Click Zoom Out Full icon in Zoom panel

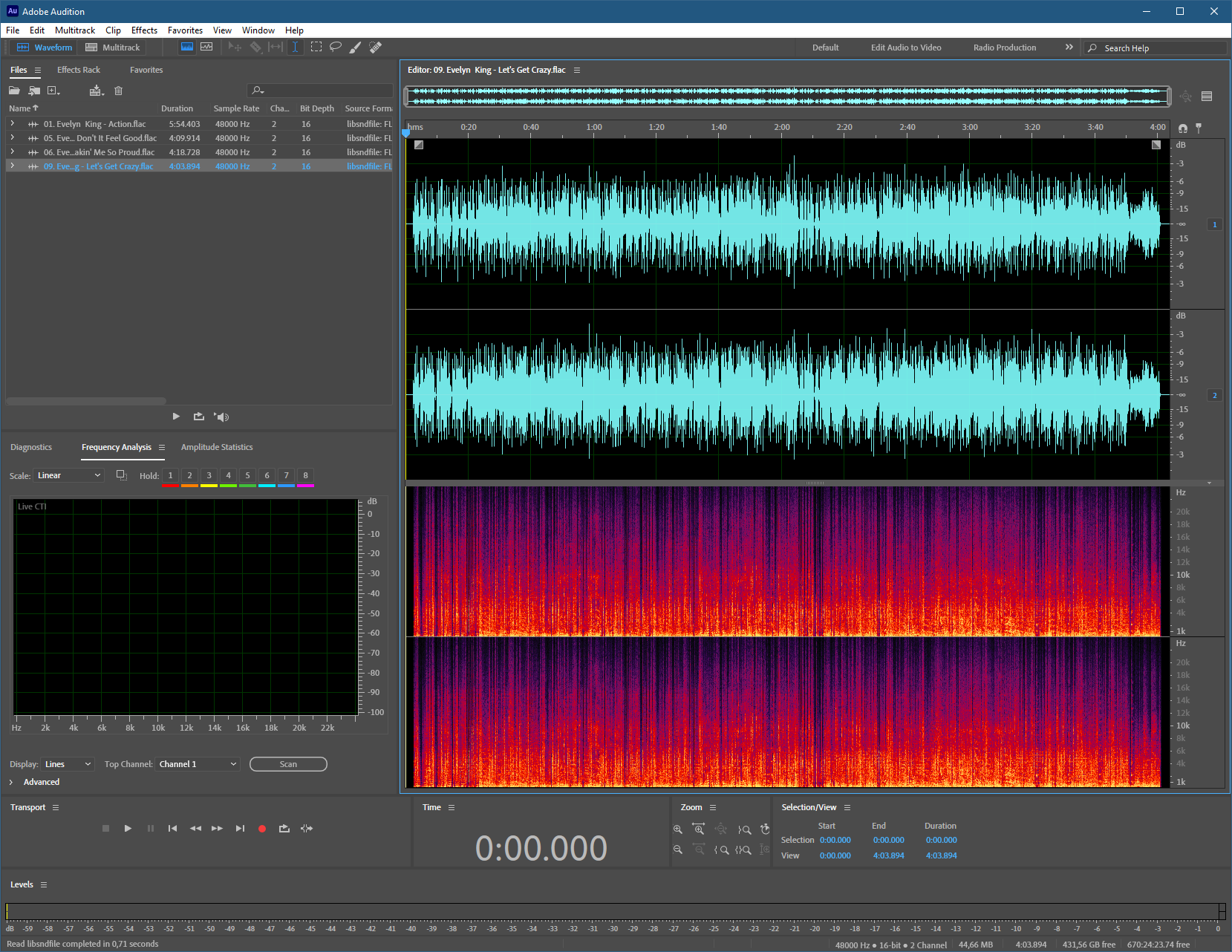[x=721, y=829]
